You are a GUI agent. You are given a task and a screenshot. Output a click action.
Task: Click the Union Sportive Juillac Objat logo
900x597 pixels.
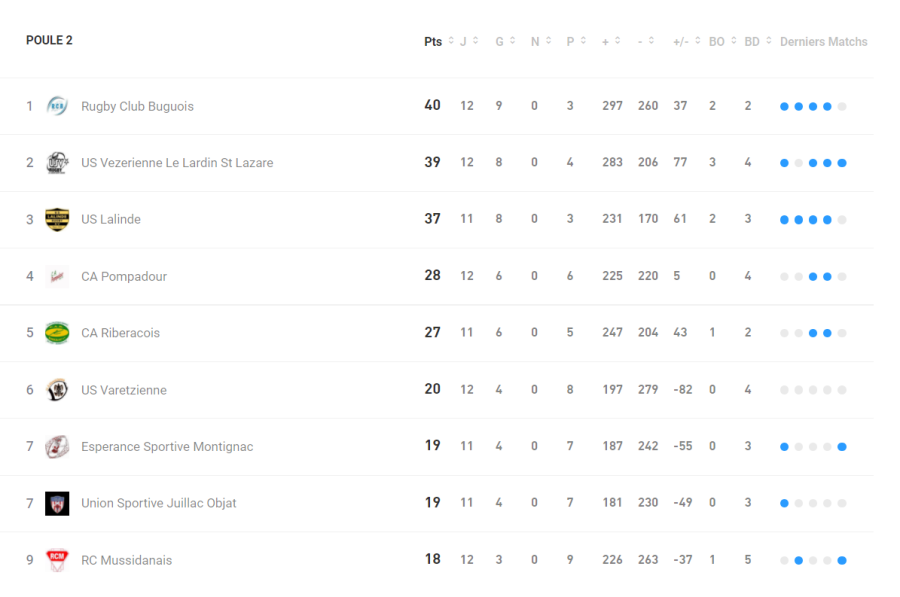[x=57, y=503]
